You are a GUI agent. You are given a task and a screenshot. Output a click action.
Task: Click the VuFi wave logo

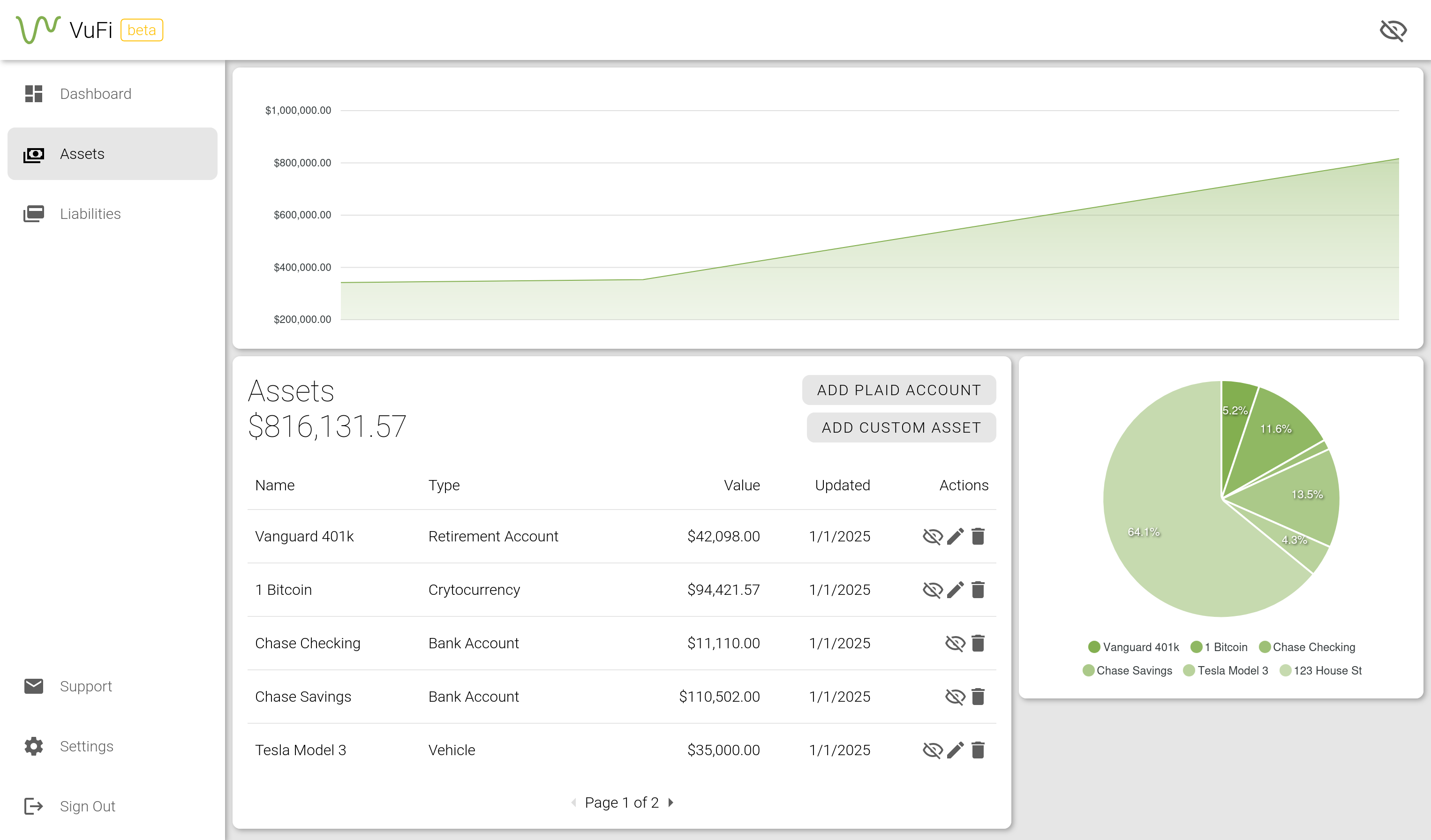click(38, 30)
